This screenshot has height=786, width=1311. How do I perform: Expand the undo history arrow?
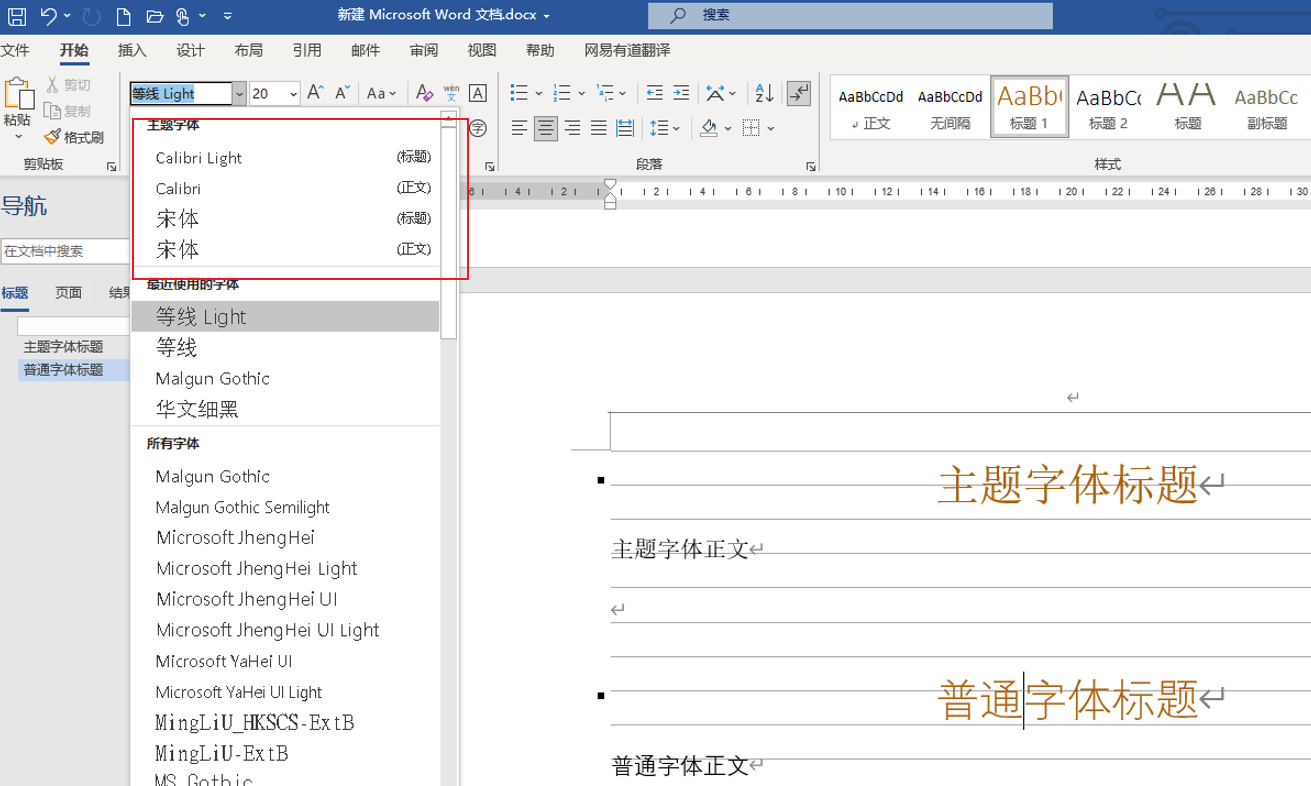coord(67,16)
